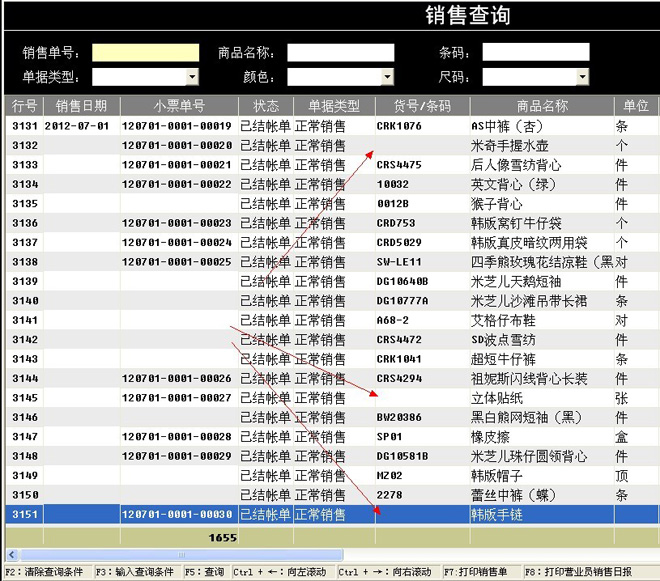Click receipt number 120701-0001-00030
The height and width of the screenshot is (581, 660).
177,514
